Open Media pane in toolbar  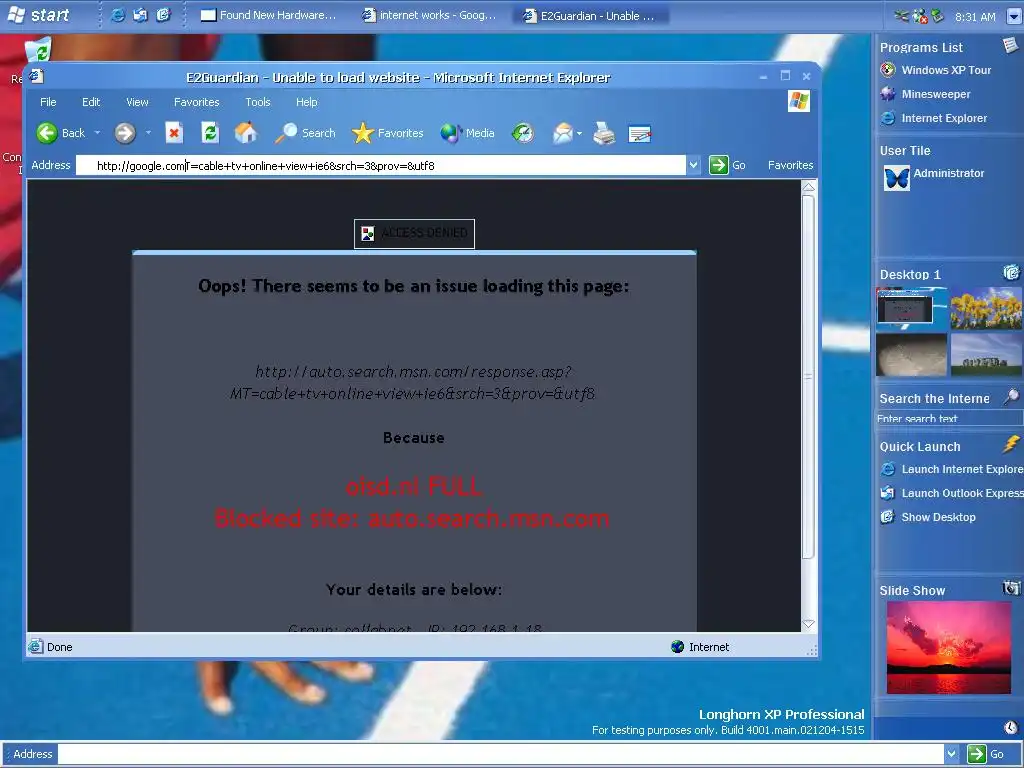point(467,133)
